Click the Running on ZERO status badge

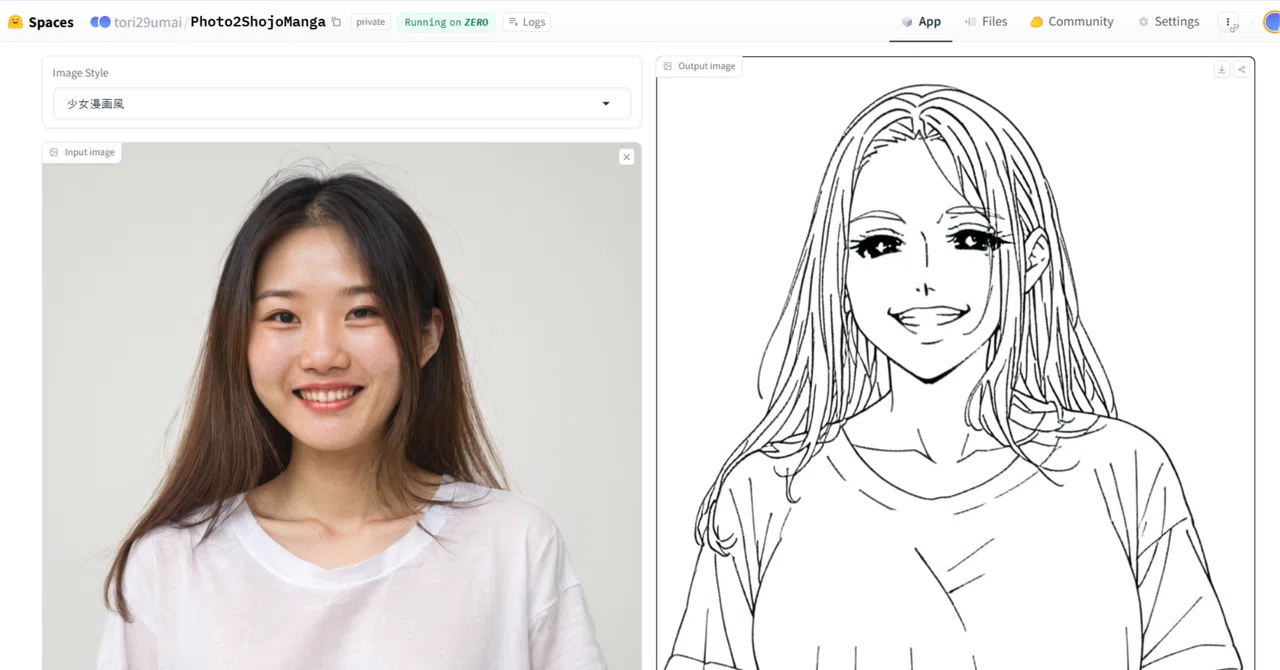click(x=446, y=22)
